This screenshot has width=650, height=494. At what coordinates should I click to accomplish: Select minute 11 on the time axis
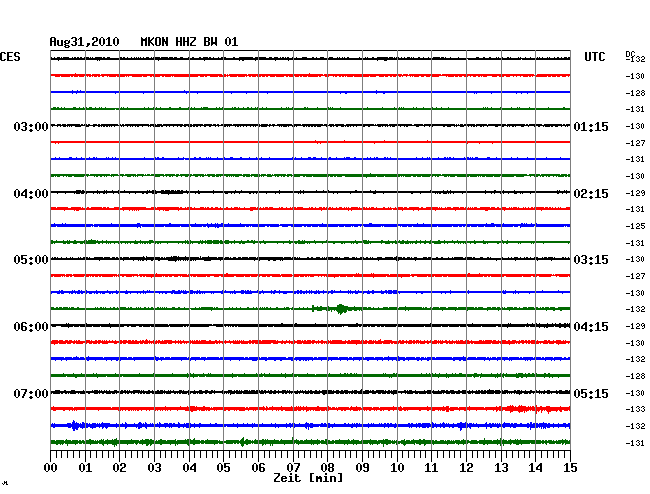point(431,467)
